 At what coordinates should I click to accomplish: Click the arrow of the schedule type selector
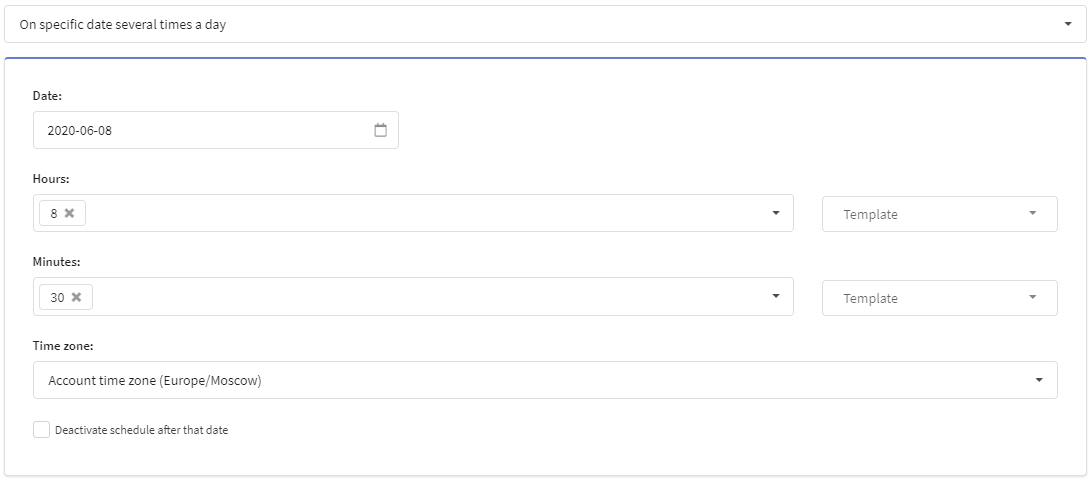coord(1068,24)
